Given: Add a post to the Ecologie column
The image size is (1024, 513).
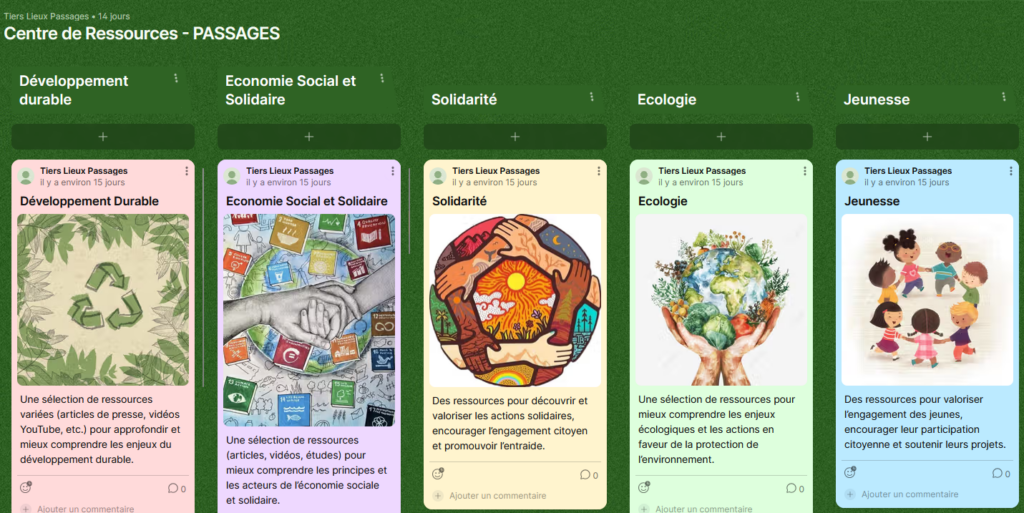Looking at the screenshot, I should [721, 136].
